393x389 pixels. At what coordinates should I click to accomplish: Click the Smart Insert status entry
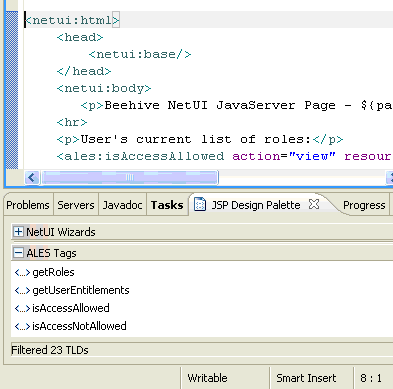306,378
